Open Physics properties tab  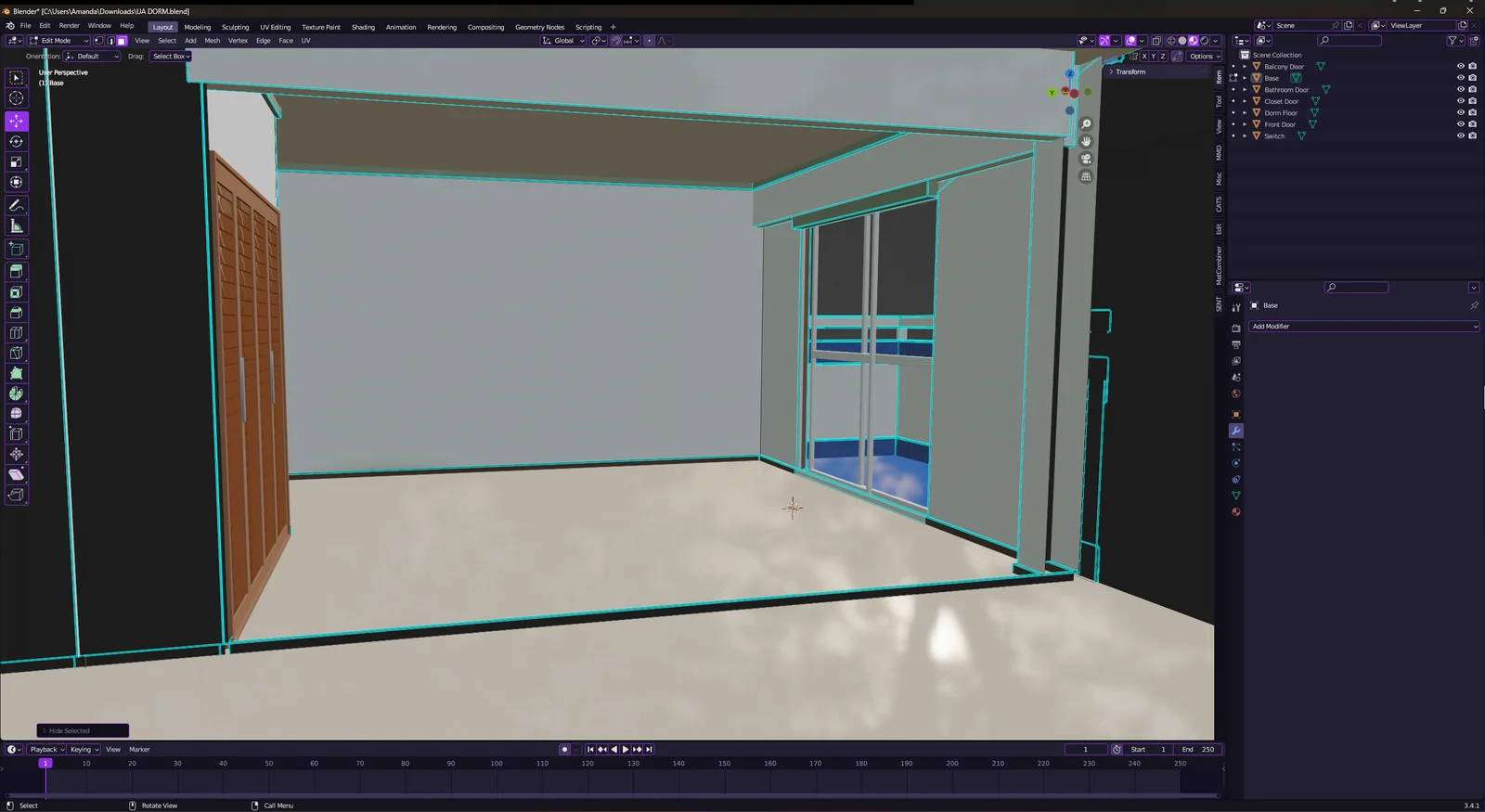pos(1236,463)
